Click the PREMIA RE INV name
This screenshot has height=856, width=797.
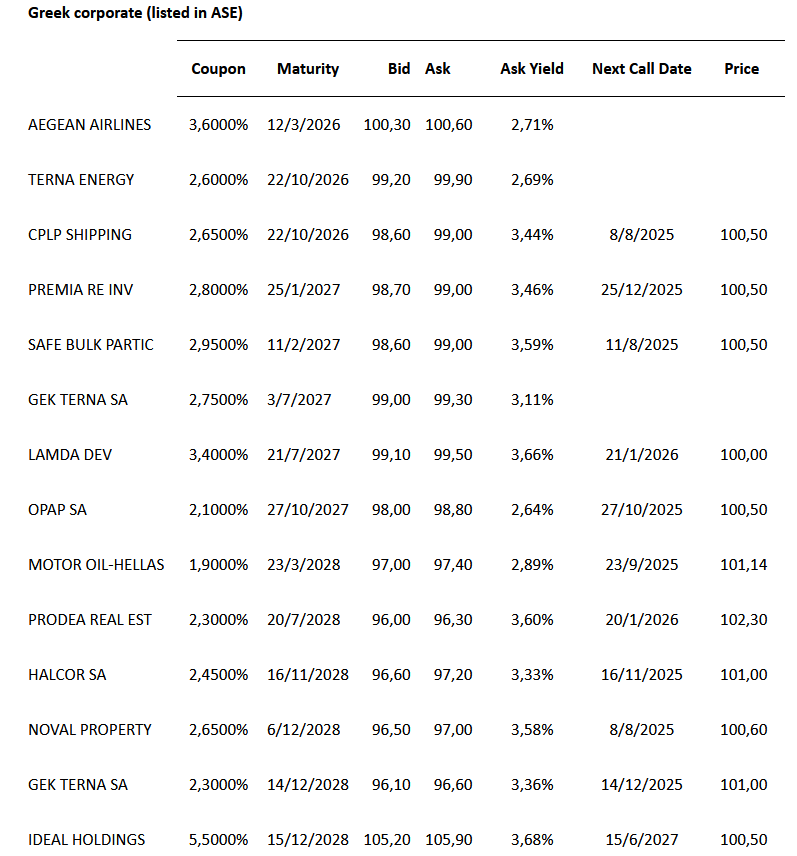80,290
